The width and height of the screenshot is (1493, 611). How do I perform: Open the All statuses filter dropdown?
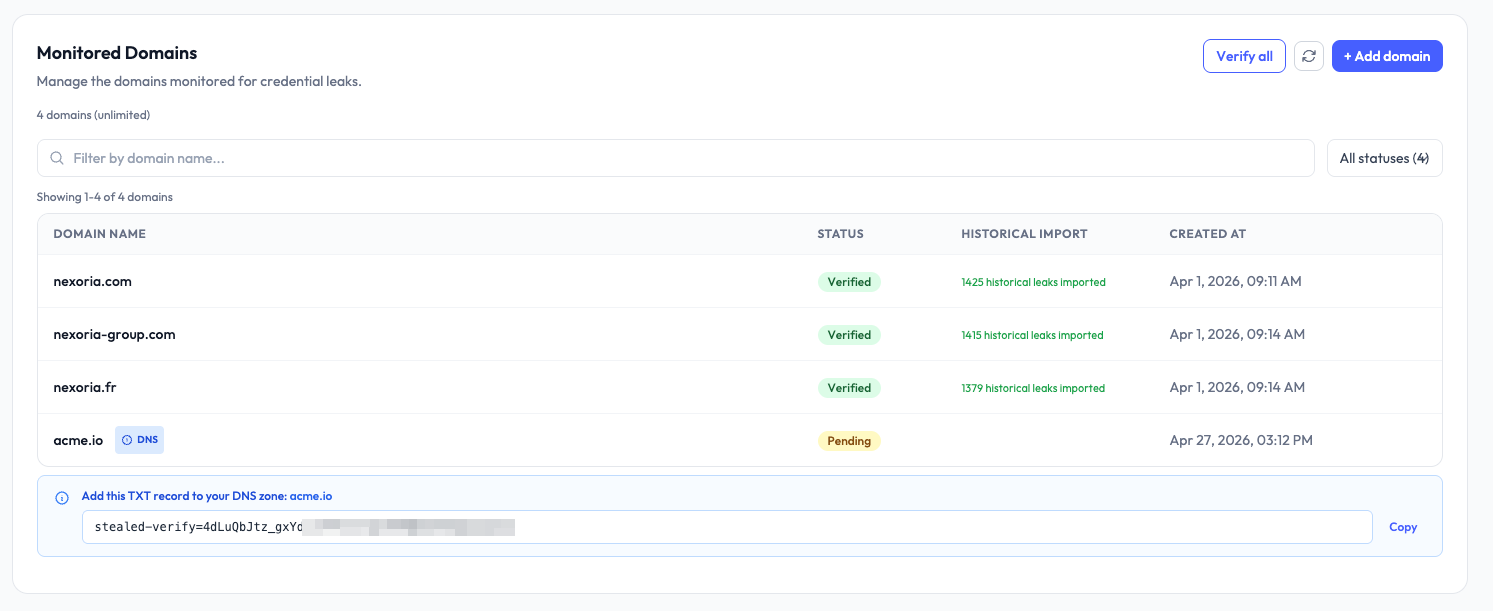tap(1385, 157)
